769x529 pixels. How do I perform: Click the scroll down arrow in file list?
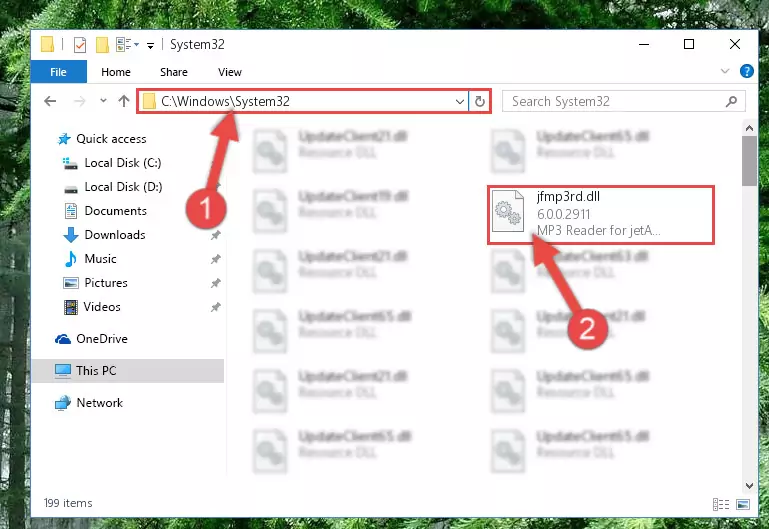pos(749,485)
